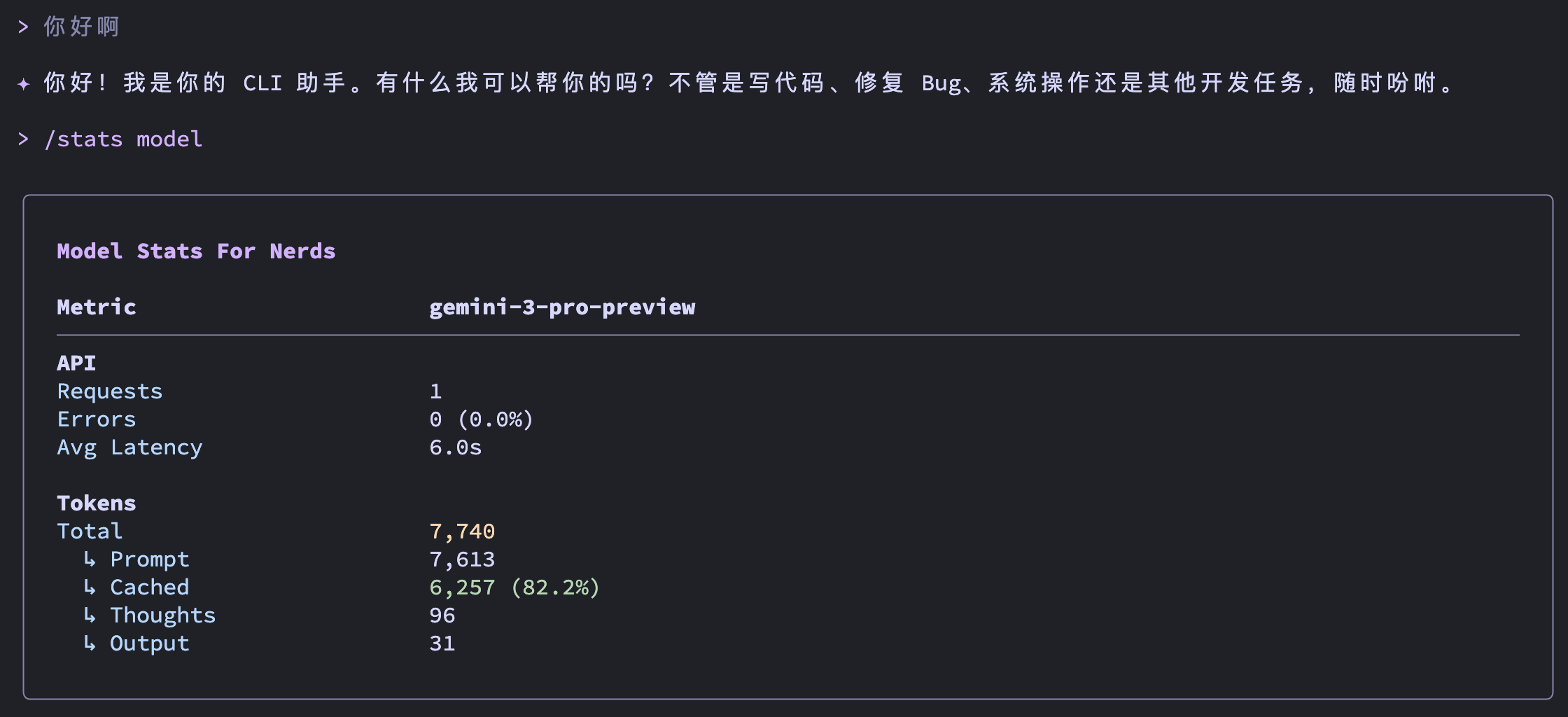Click the arrow icon beside Prompt
Viewport: 1568px width, 717px height.
tap(90, 559)
